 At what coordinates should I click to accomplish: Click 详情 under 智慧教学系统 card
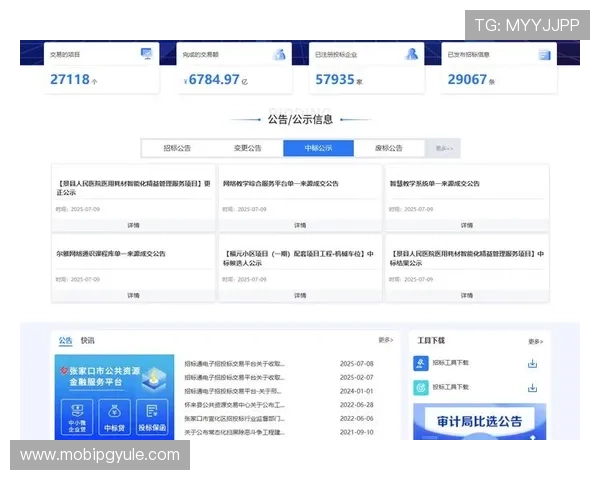(x=467, y=225)
